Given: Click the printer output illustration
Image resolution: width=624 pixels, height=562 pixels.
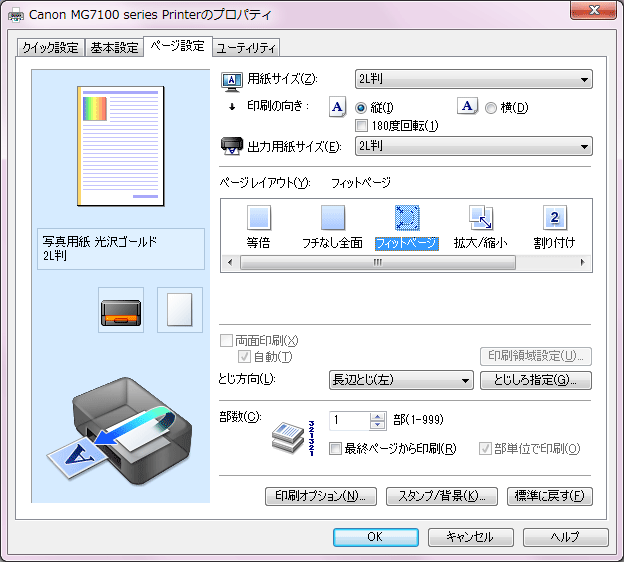Looking at the screenshot, I should [x=120, y=430].
